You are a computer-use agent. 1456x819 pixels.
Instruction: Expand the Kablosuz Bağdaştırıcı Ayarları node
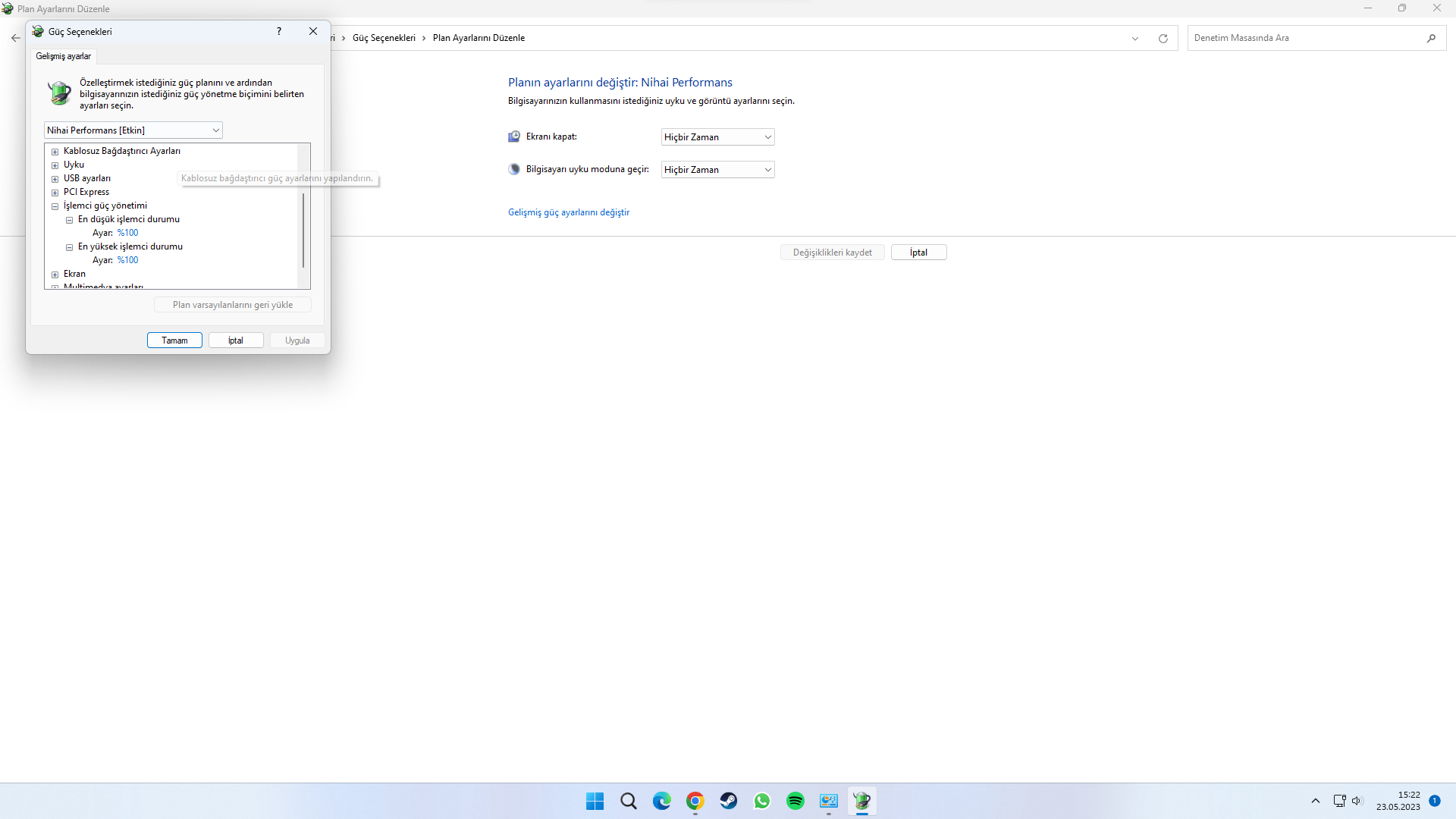point(55,152)
